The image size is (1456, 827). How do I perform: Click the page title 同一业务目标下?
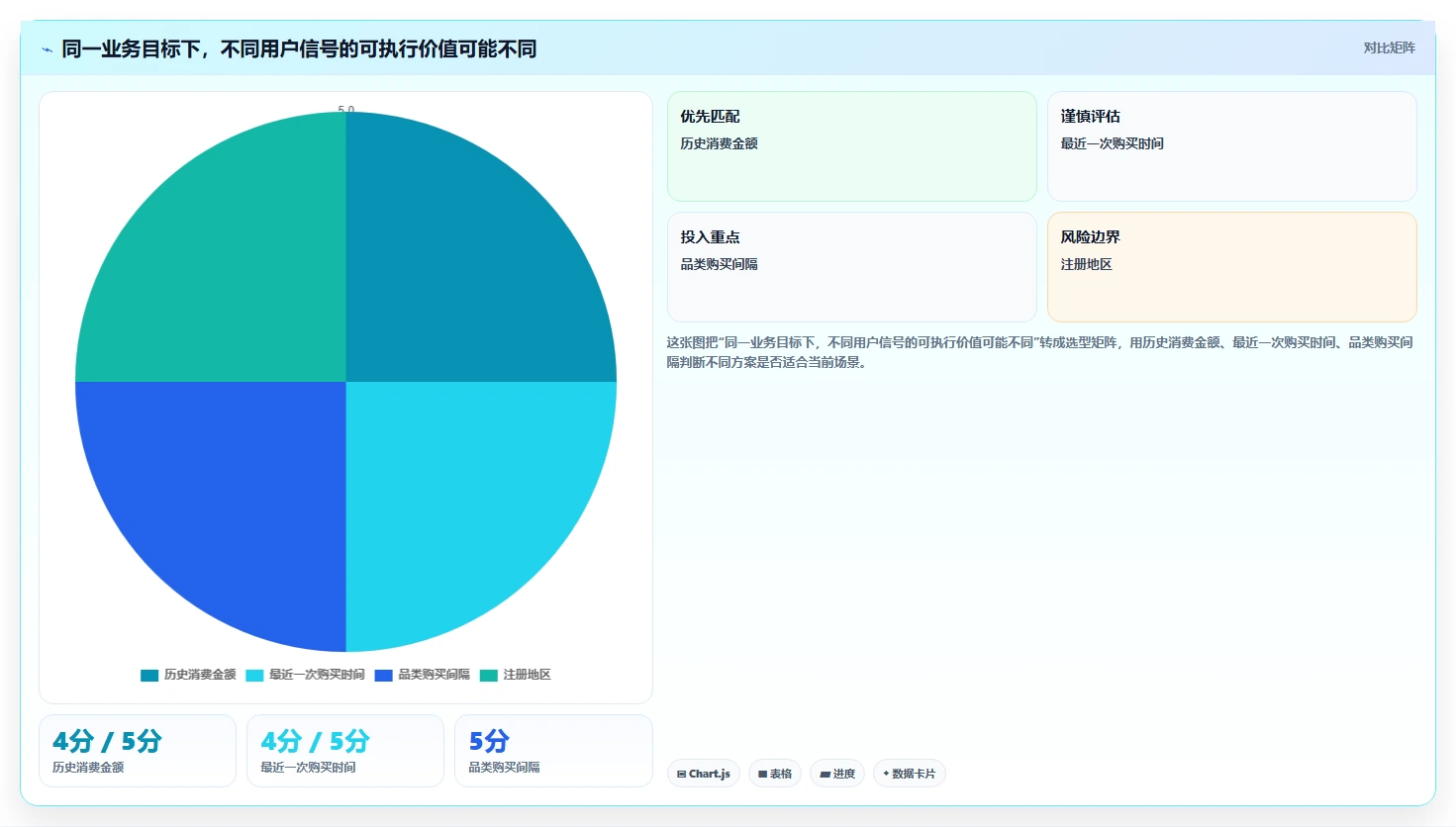coord(299,48)
